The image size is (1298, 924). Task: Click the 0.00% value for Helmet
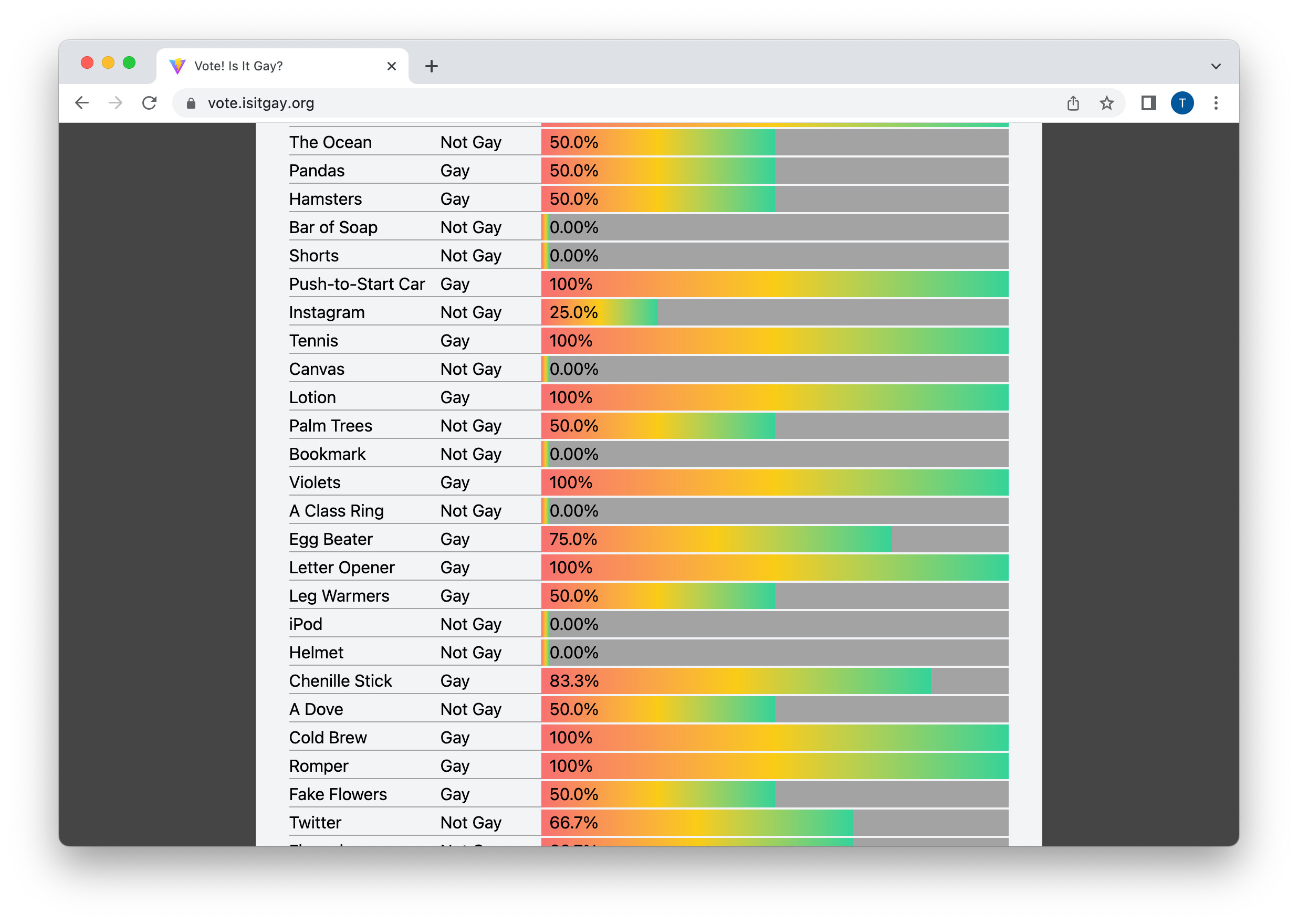tap(573, 653)
